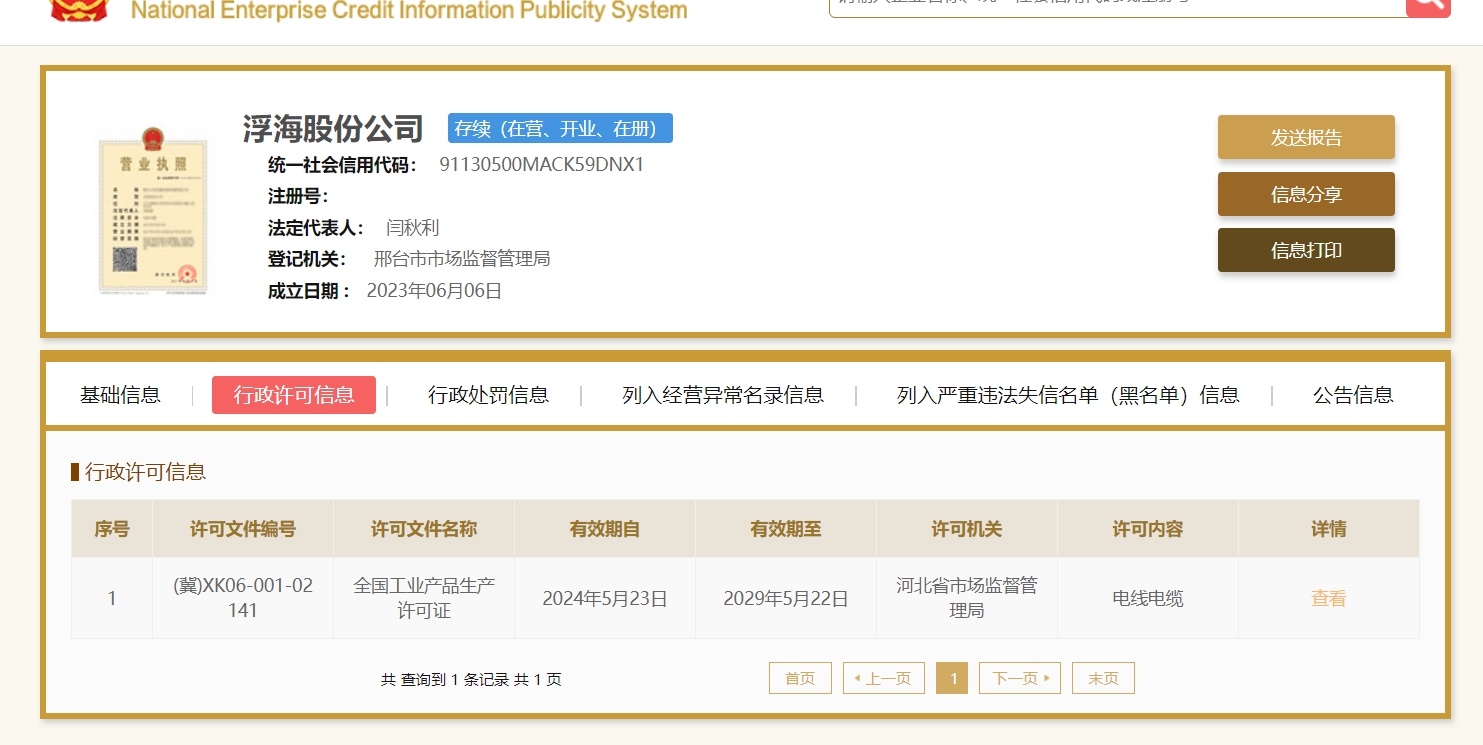
Task: Go to 末页 last page
Action: click(1103, 678)
